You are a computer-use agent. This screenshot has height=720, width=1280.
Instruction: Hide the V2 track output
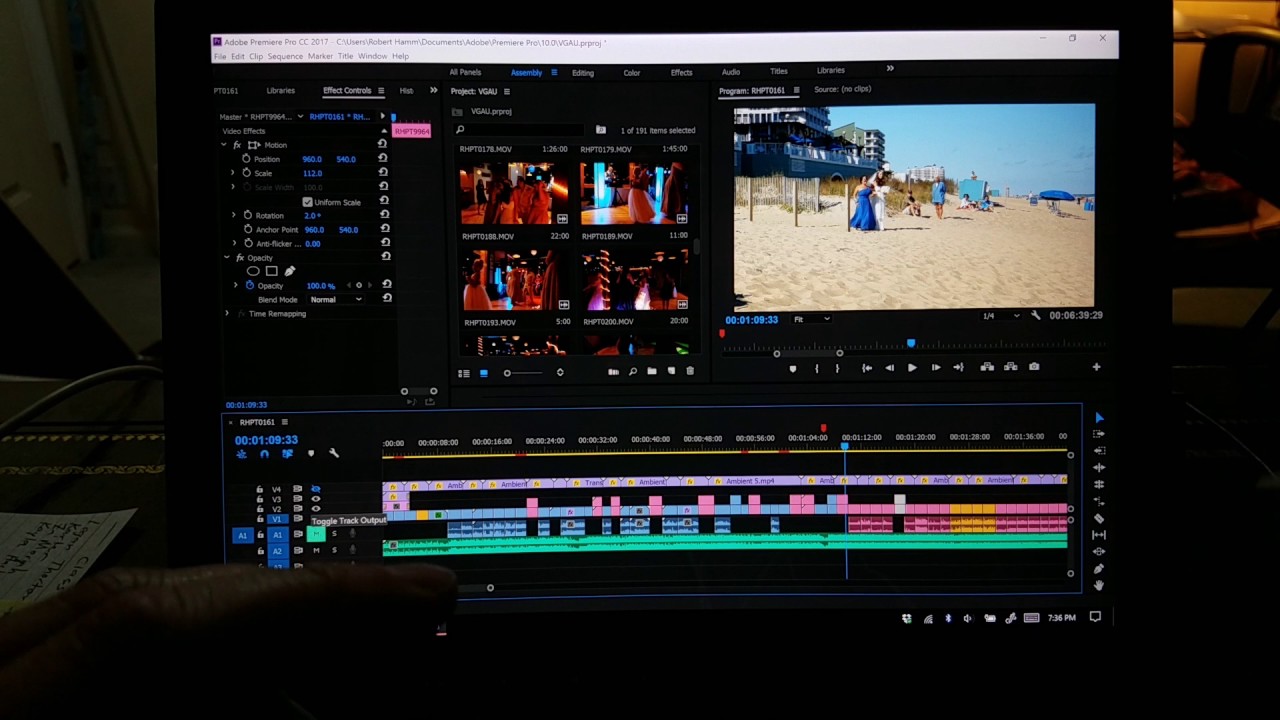click(316, 509)
